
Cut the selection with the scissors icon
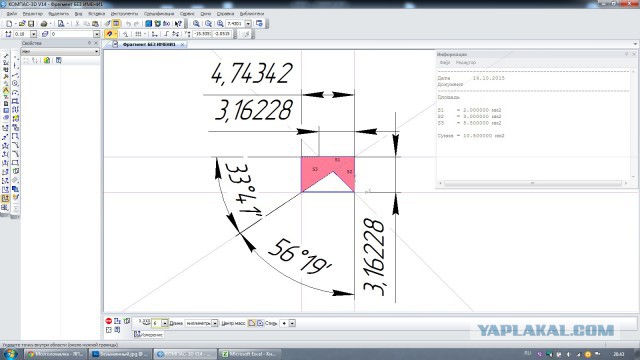pyautogui.click(x=77, y=24)
